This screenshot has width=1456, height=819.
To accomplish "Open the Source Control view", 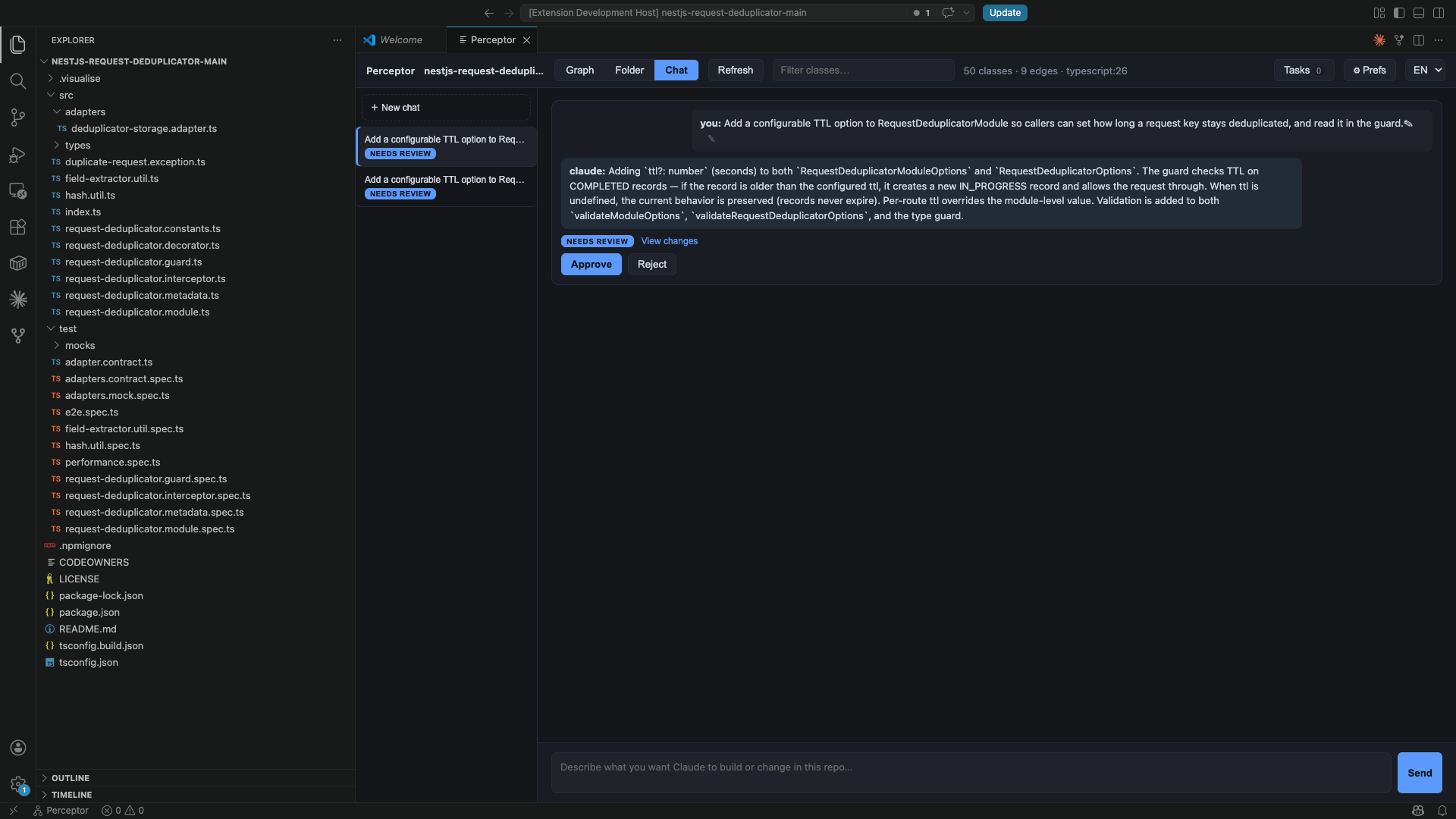I will (x=18, y=118).
